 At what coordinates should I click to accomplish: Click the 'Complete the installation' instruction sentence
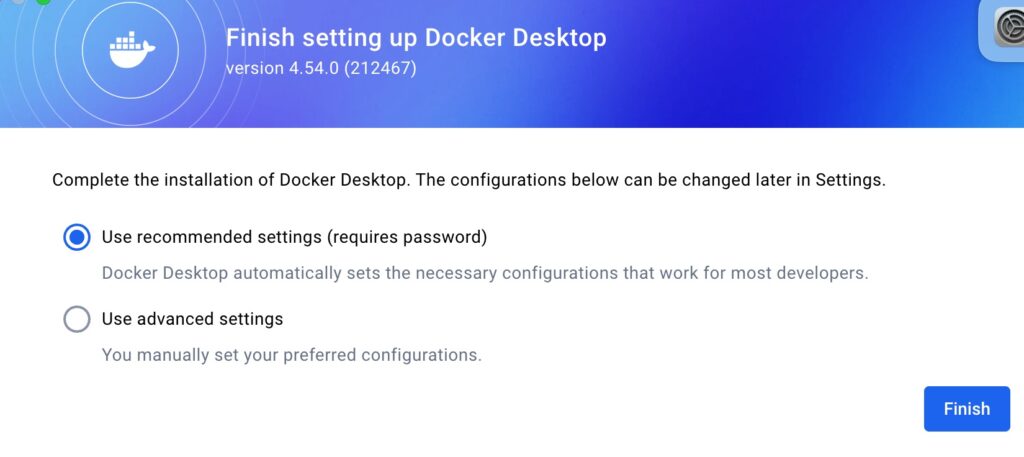click(469, 181)
